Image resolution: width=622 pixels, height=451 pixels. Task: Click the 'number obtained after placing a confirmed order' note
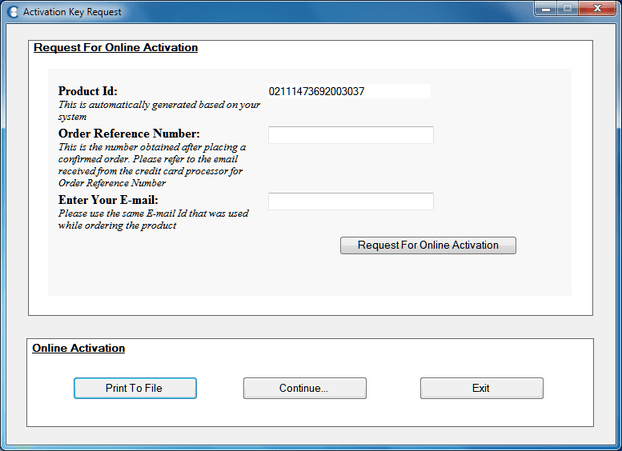pos(152,165)
